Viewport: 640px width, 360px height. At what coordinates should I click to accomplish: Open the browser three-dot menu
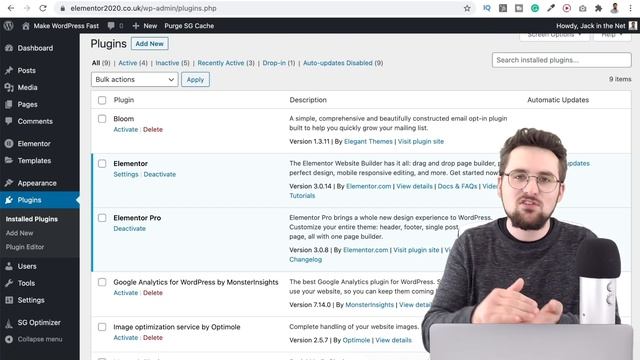(630, 8)
